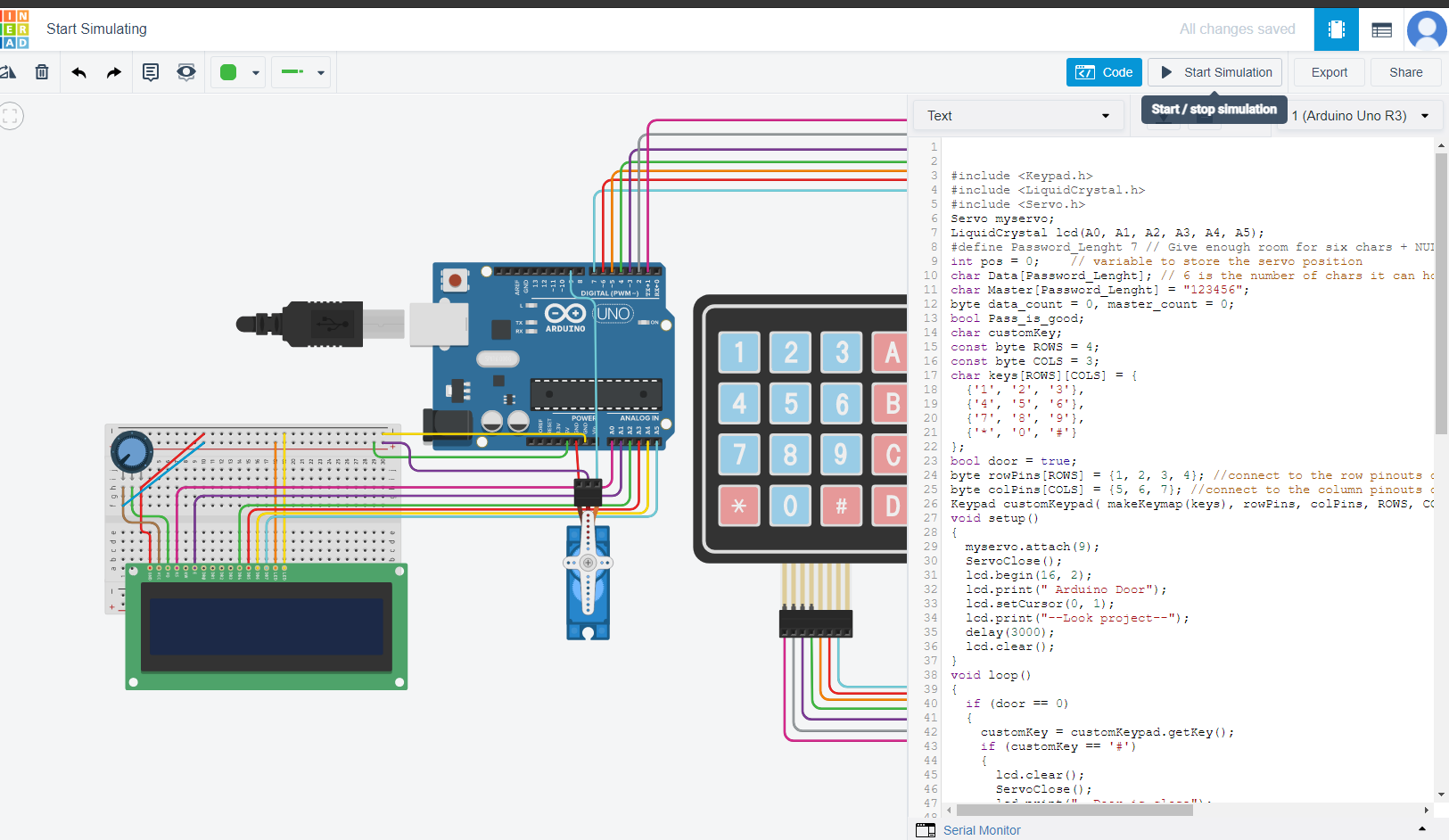Undo the last action
This screenshot has width=1449, height=840.
79,72
